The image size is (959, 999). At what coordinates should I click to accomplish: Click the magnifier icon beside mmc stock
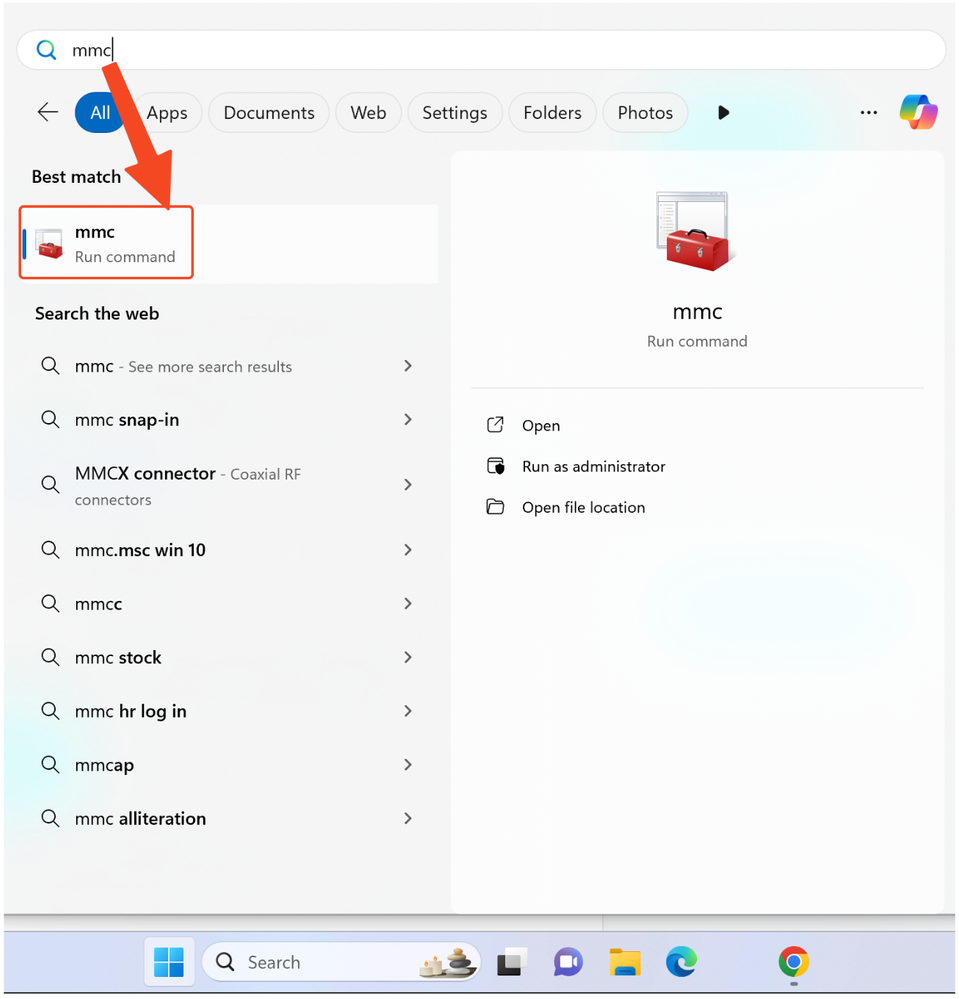pyautogui.click(x=50, y=657)
